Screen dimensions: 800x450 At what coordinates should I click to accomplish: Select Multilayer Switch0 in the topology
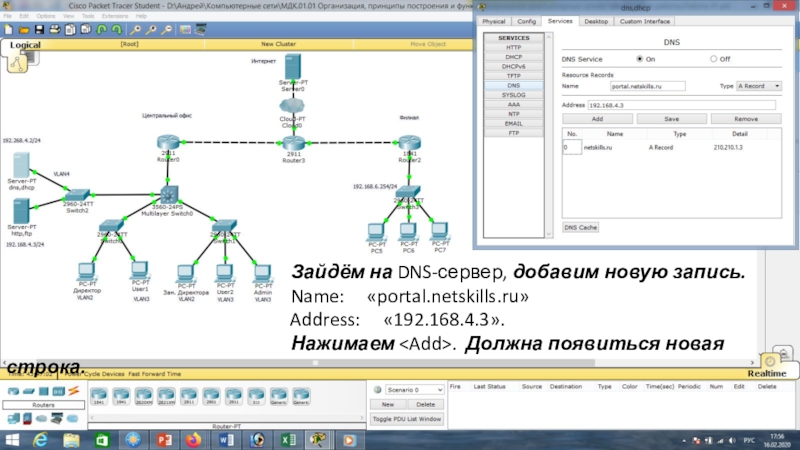pyautogui.click(x=168, y=194)
